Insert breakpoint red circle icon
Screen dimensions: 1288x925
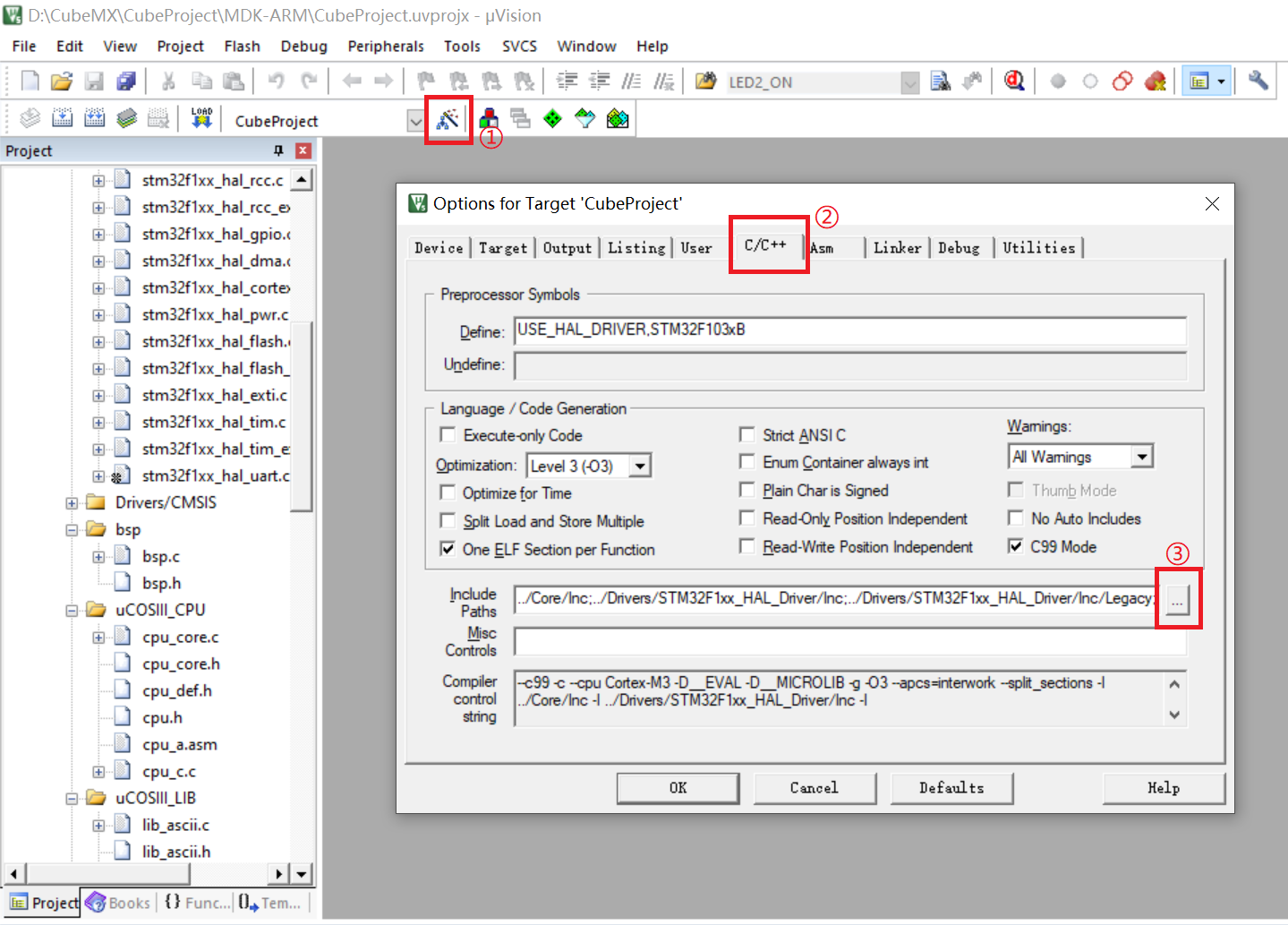[1058, 81]
